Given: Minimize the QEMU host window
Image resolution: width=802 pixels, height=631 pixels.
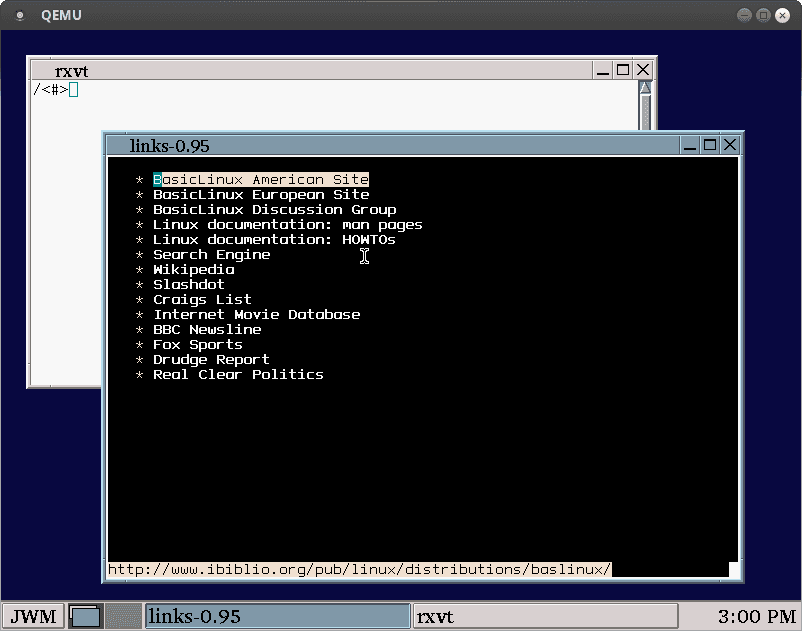Looking at the screenshot, I should (x=744, y=15).
